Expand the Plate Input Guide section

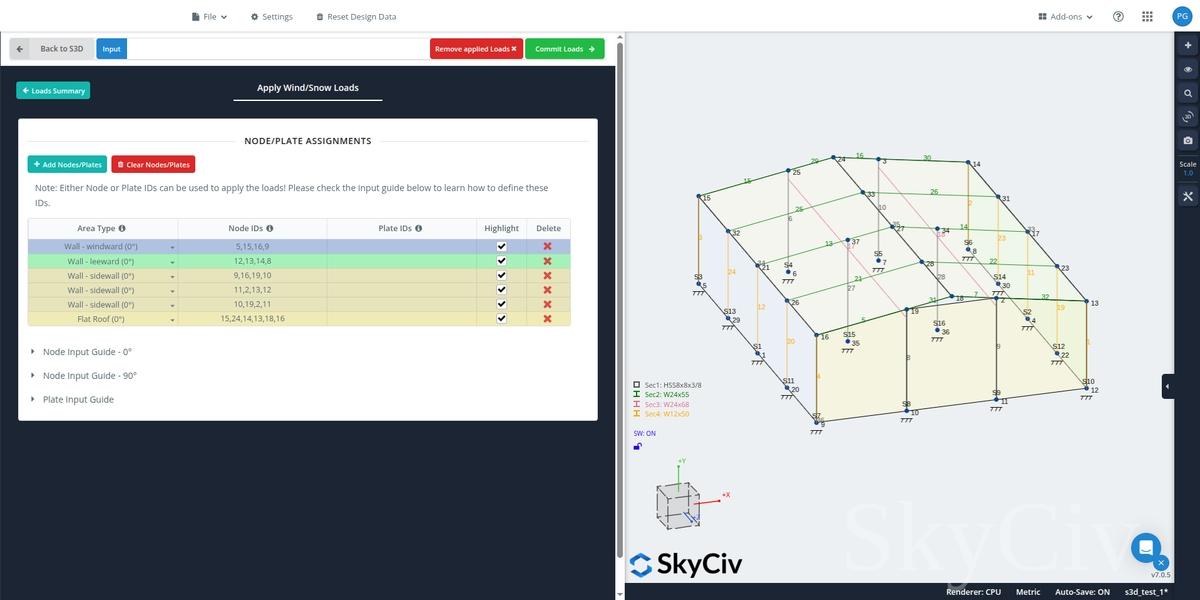pyautogui.click(x=78, y=398)
